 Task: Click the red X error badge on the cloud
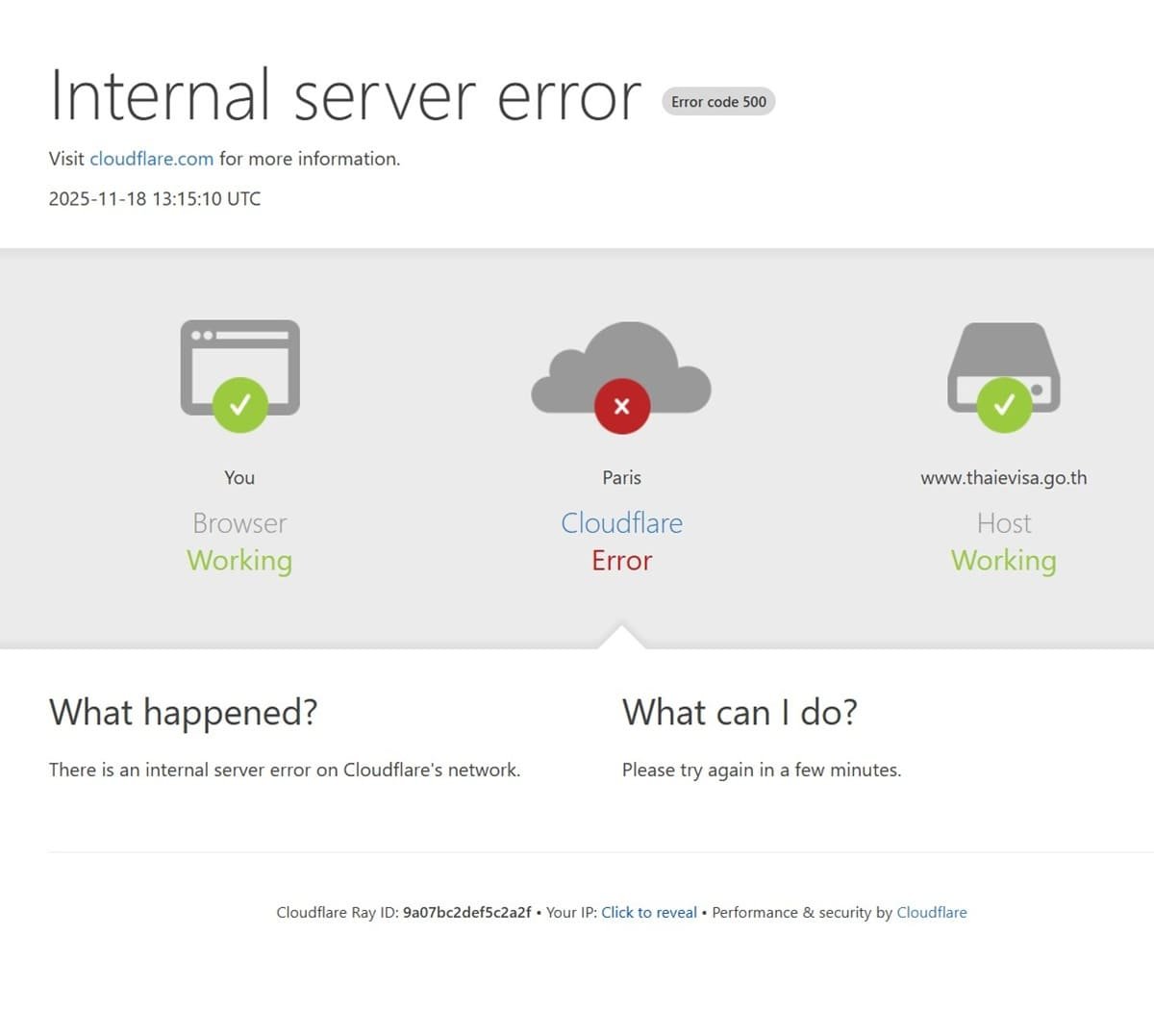(x=621, y=405)
